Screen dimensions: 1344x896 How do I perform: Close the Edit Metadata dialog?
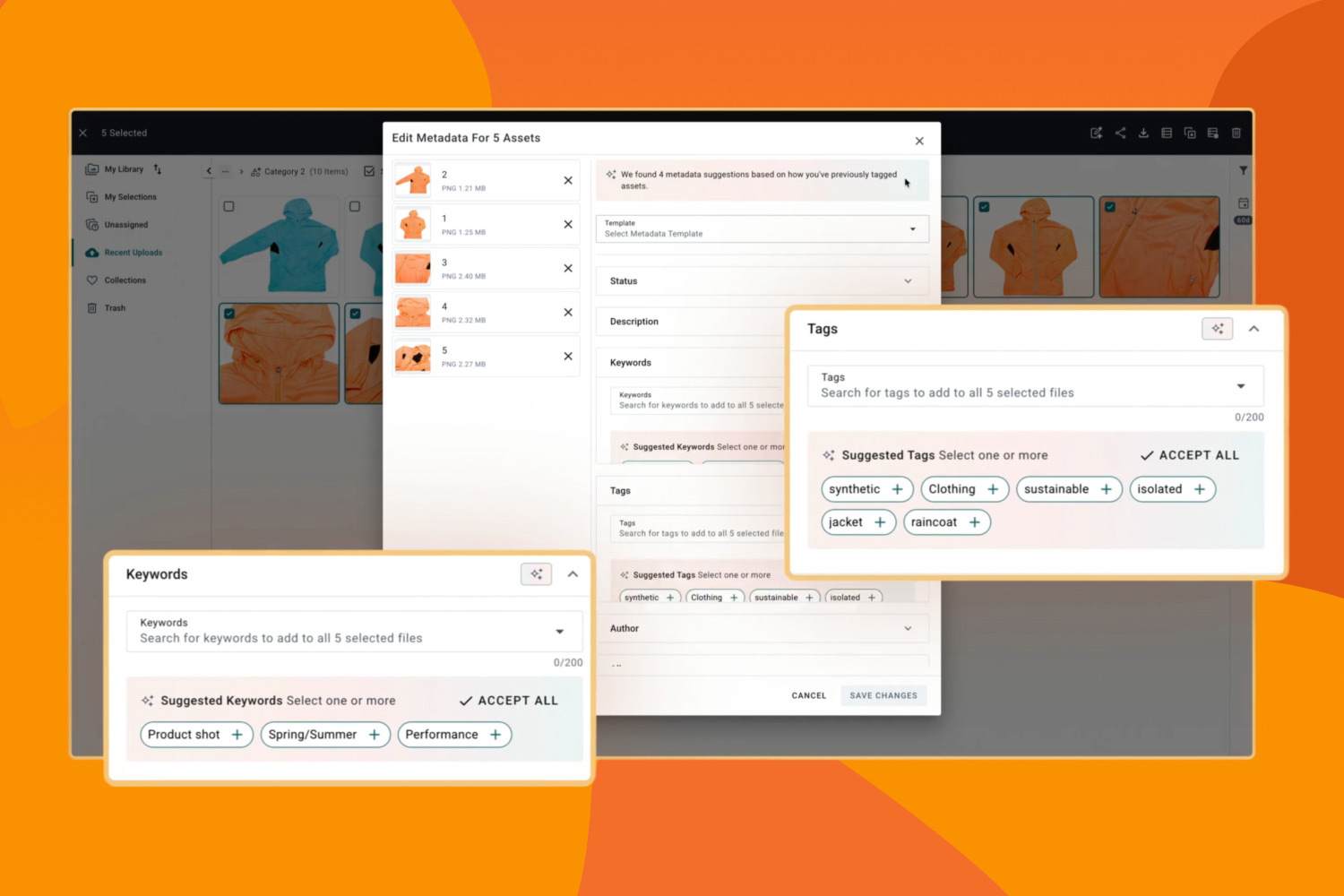coord(919,141)
